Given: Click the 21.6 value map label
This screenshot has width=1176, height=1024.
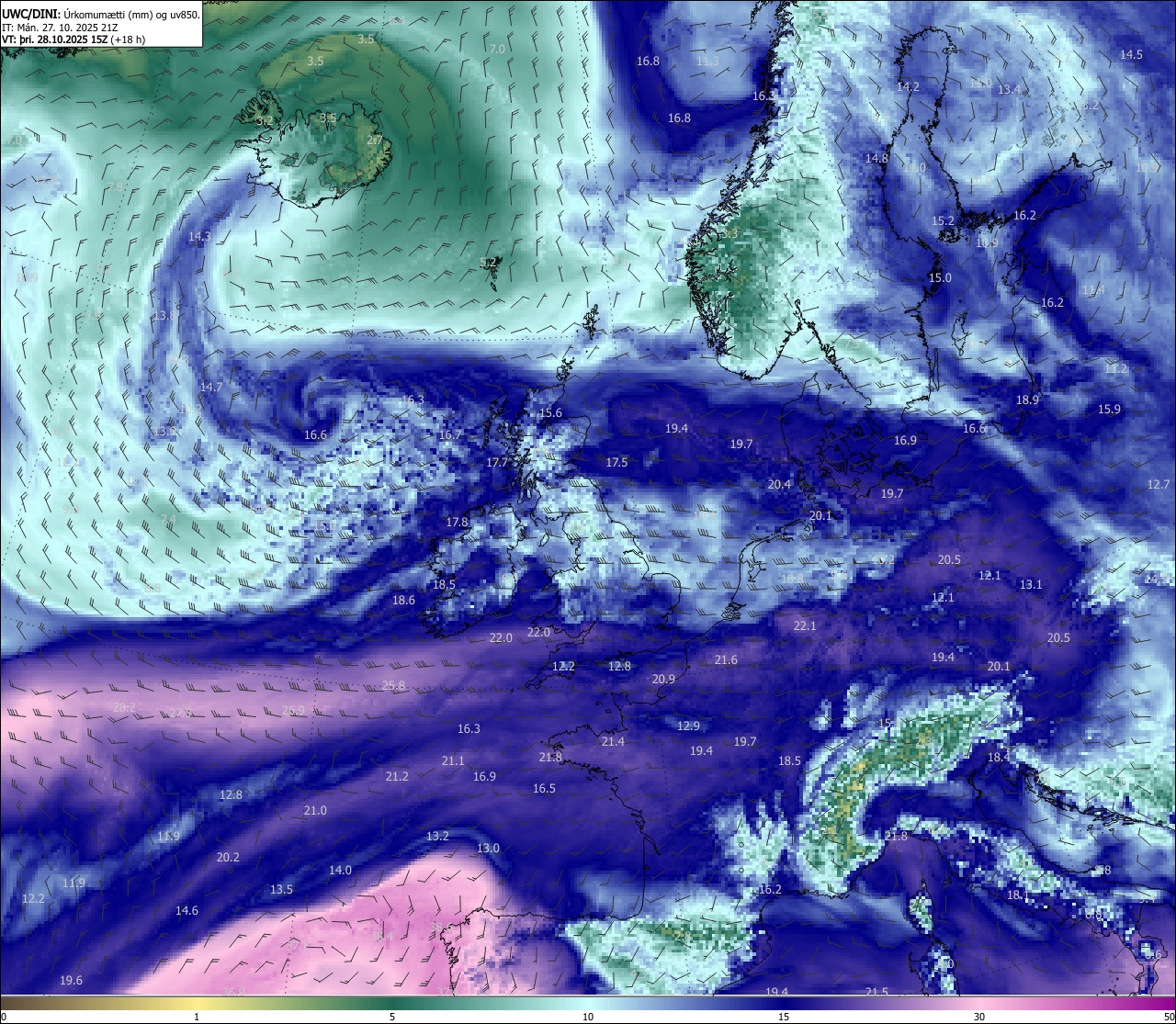Looking at the screenshot, I should (726, 659).
